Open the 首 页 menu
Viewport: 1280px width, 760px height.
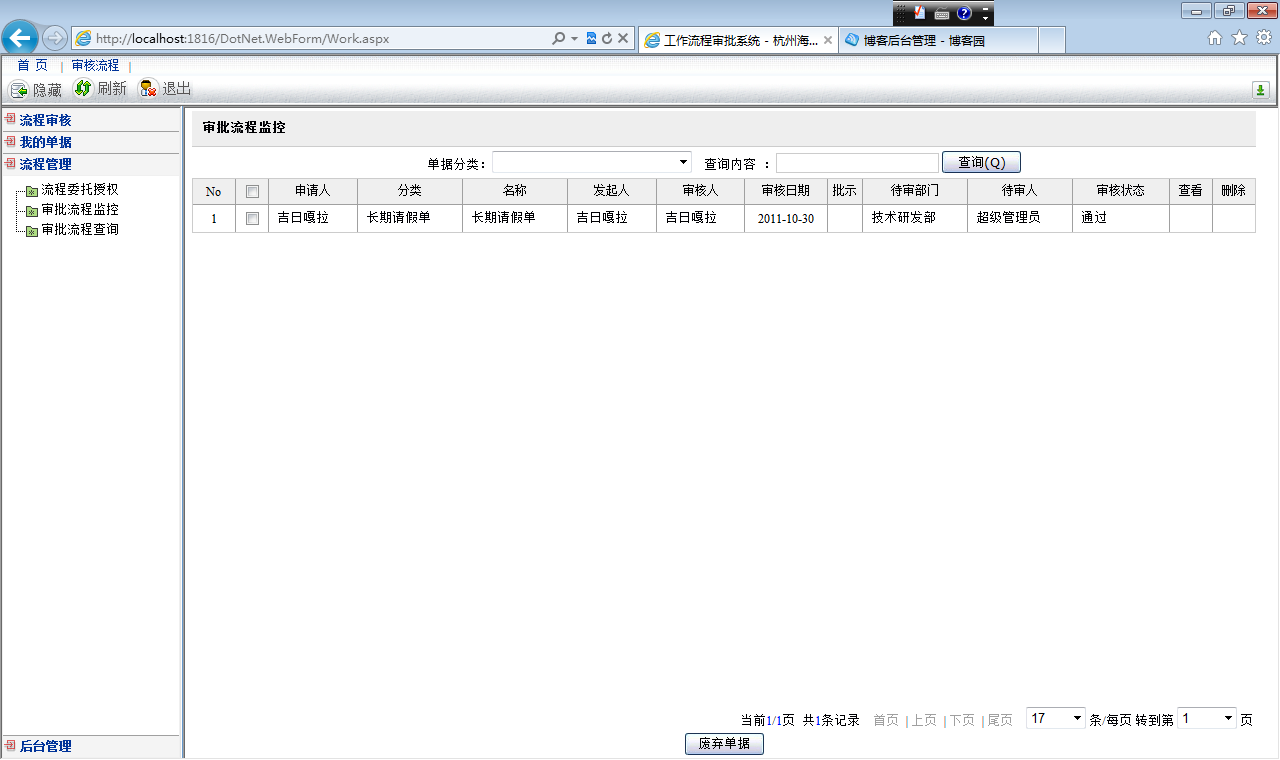pyautogui.click(x=32, y=65)
